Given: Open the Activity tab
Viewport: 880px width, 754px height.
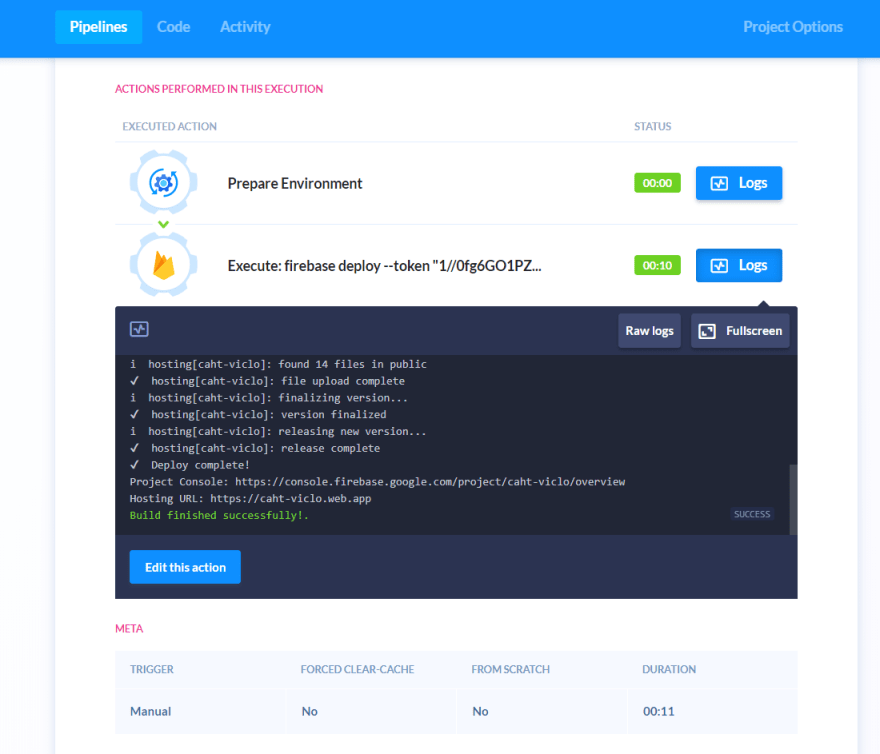Looking at the screenshot, I should tap(245, 27).
